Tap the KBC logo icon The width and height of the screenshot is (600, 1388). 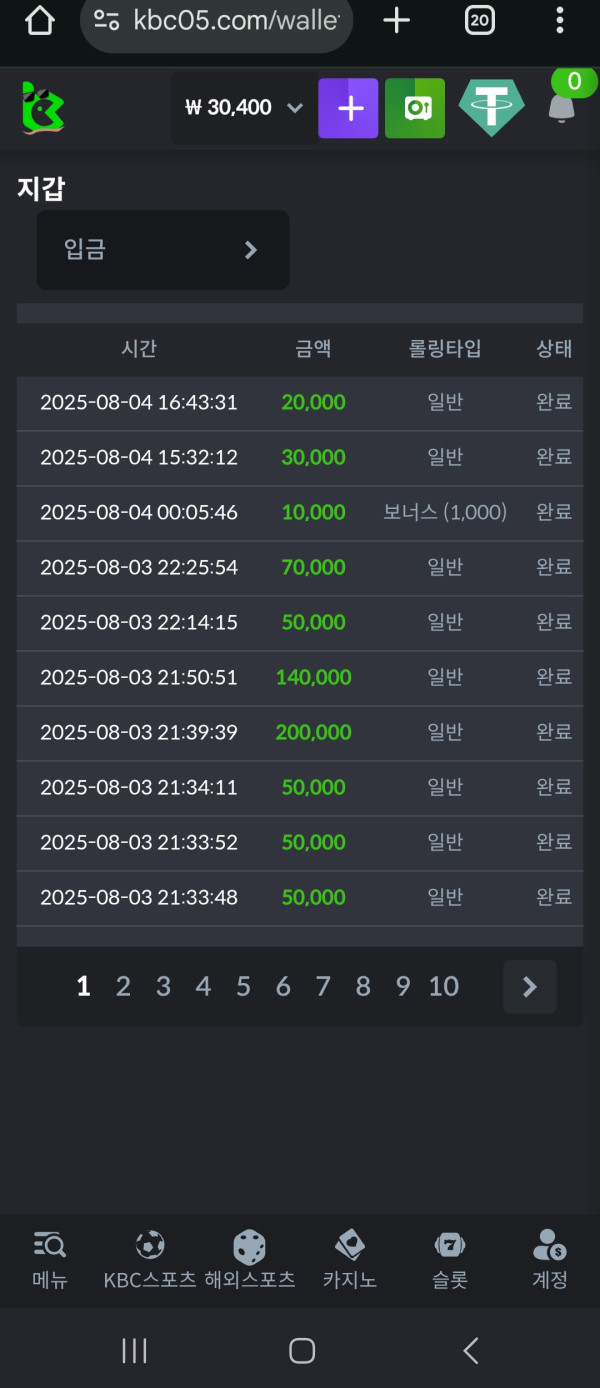click(x=43, y=107)
